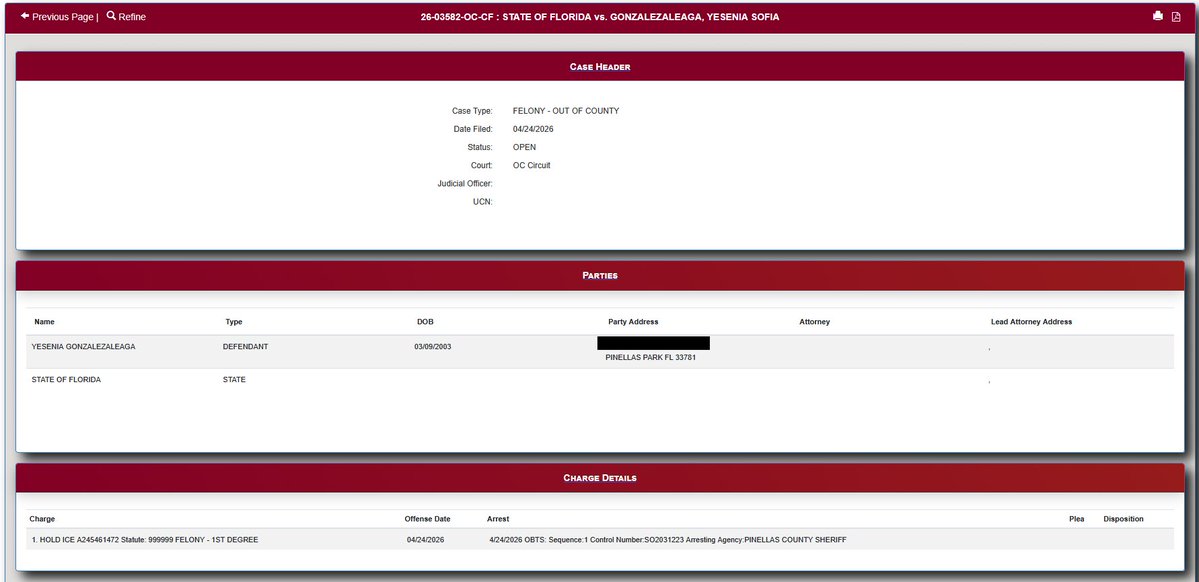Click the offense date 04/24/2026 in charges
1199x582 pixels.
coord(425,540)
